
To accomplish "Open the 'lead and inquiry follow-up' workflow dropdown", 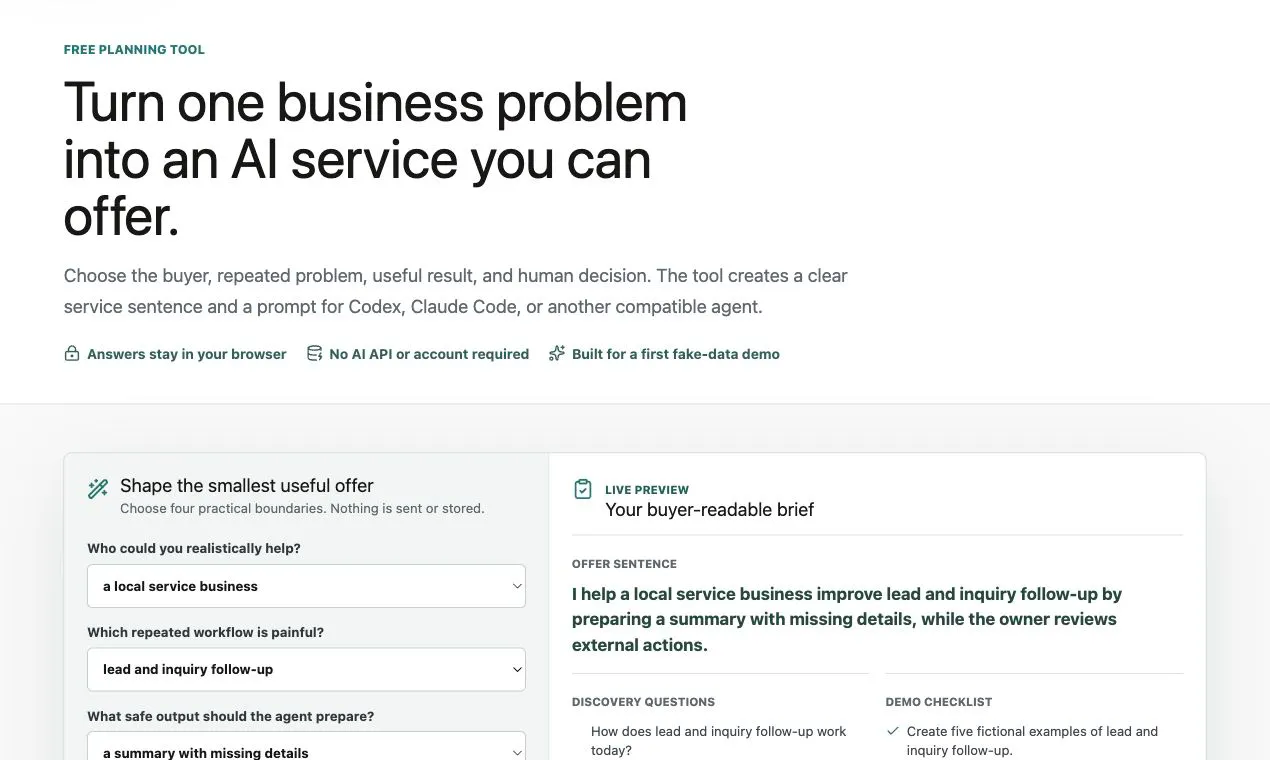I will tap(306, 669).
